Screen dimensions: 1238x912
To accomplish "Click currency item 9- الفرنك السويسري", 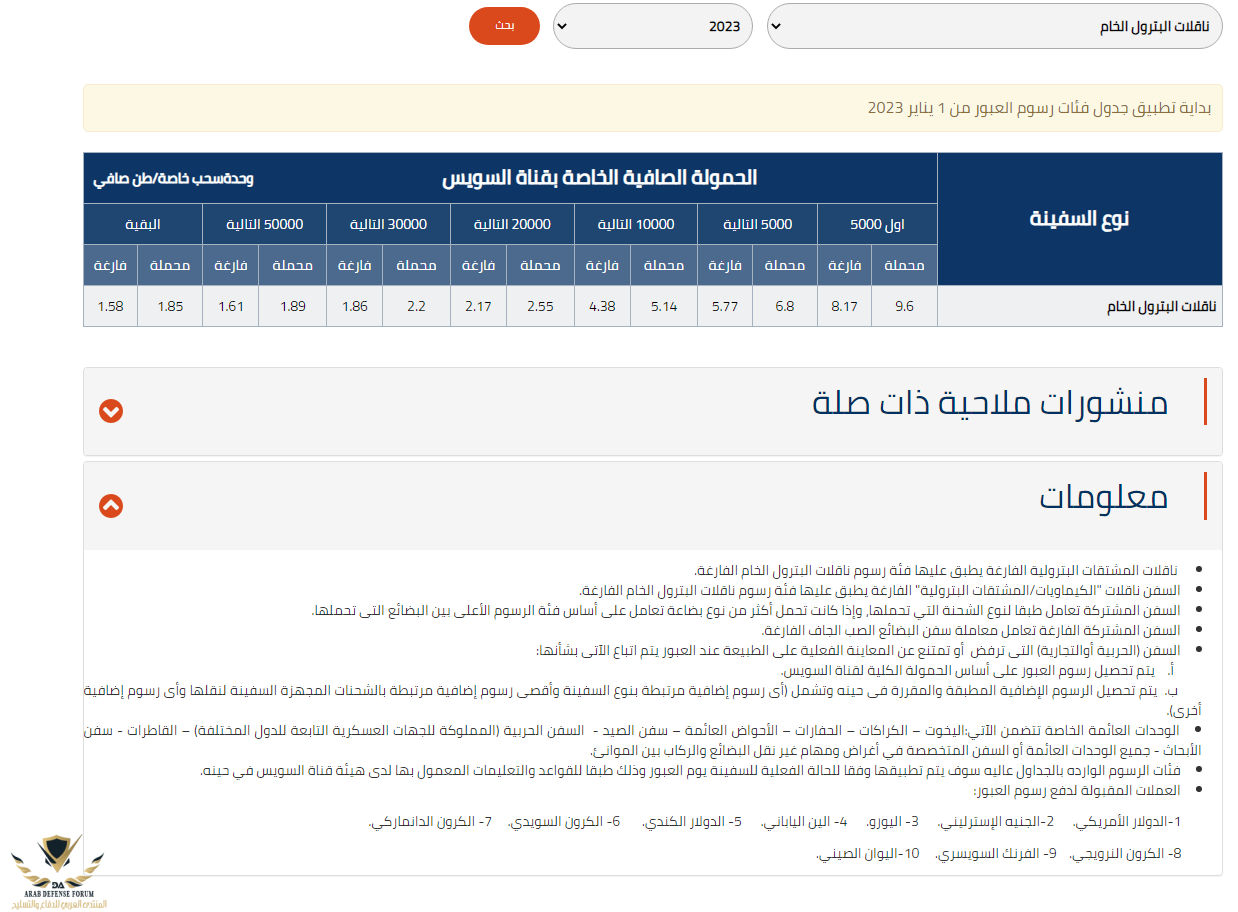I will click(995, 854).
